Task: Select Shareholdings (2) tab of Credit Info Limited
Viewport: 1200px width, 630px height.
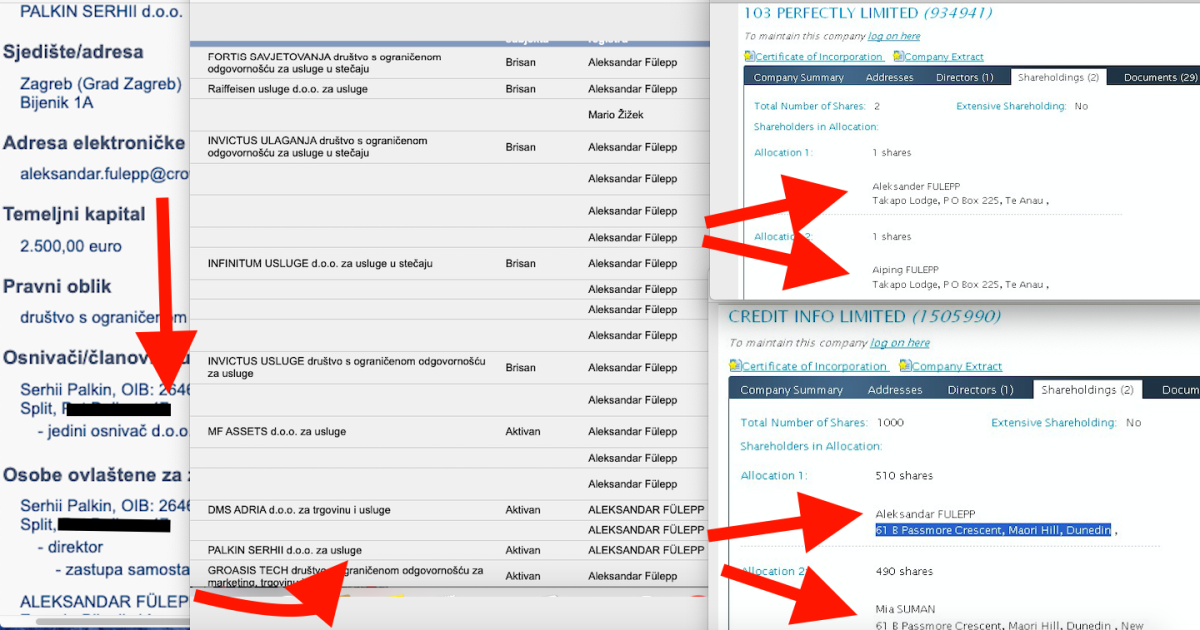Action: 1088,390
